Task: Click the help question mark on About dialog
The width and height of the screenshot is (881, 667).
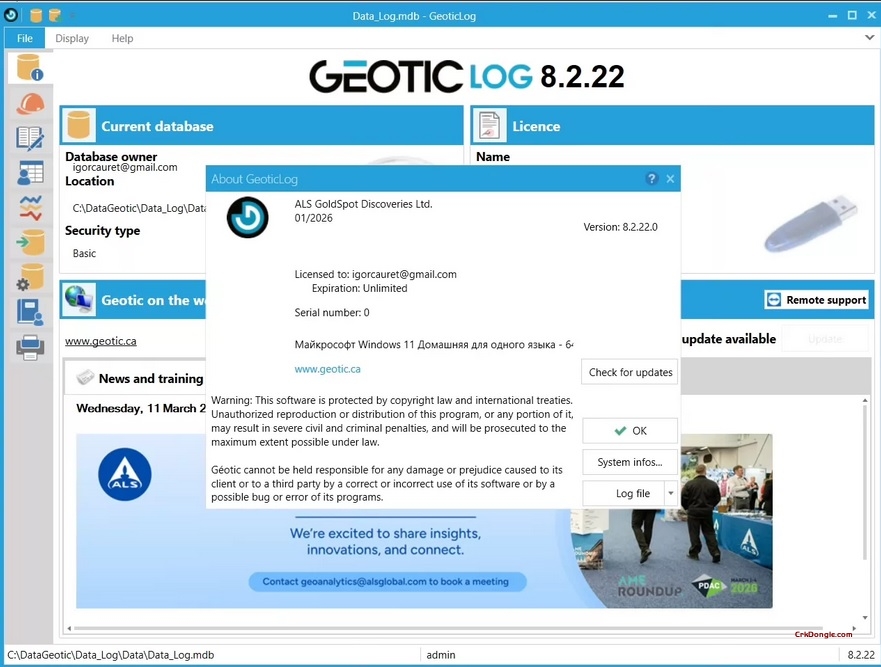Action: point(651,178)
